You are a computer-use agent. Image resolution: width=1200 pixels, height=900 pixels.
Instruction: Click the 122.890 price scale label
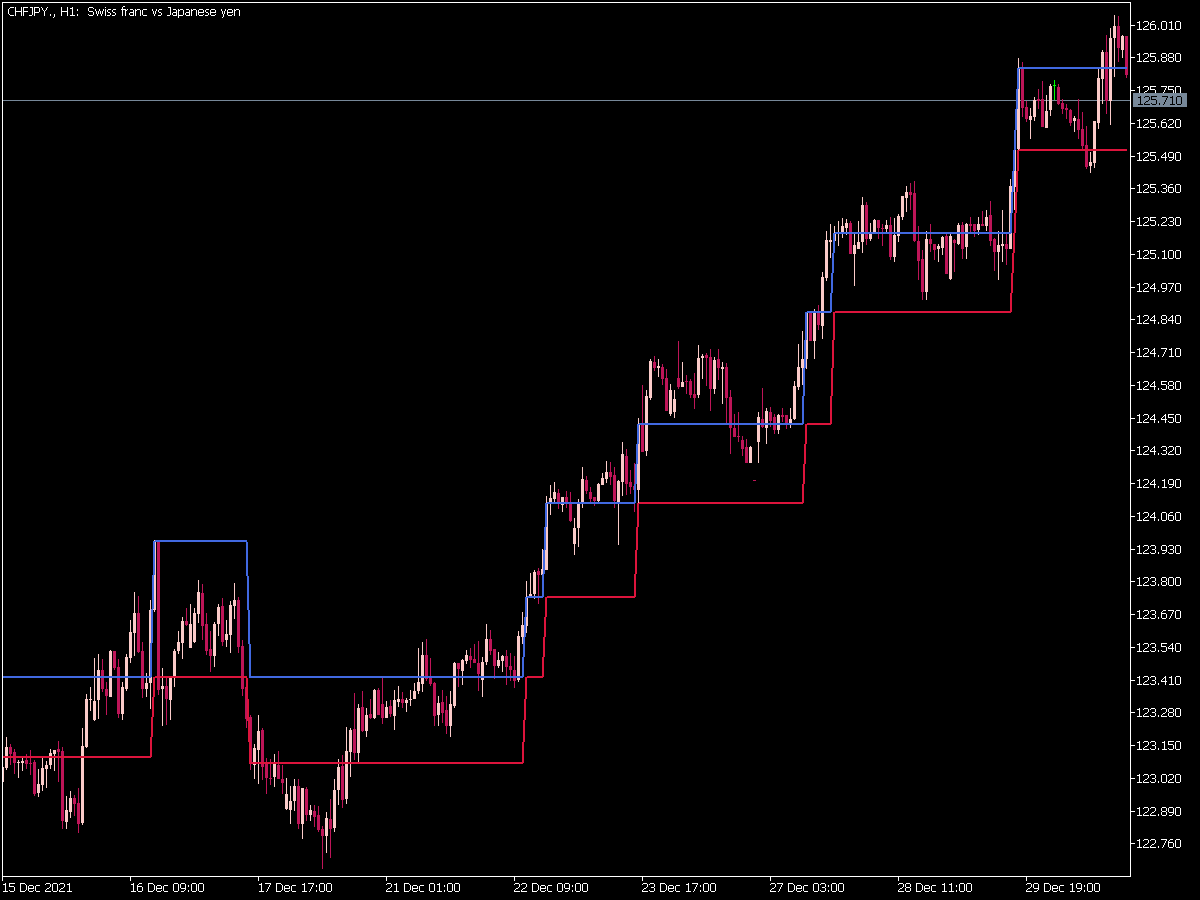(1160, 811)
